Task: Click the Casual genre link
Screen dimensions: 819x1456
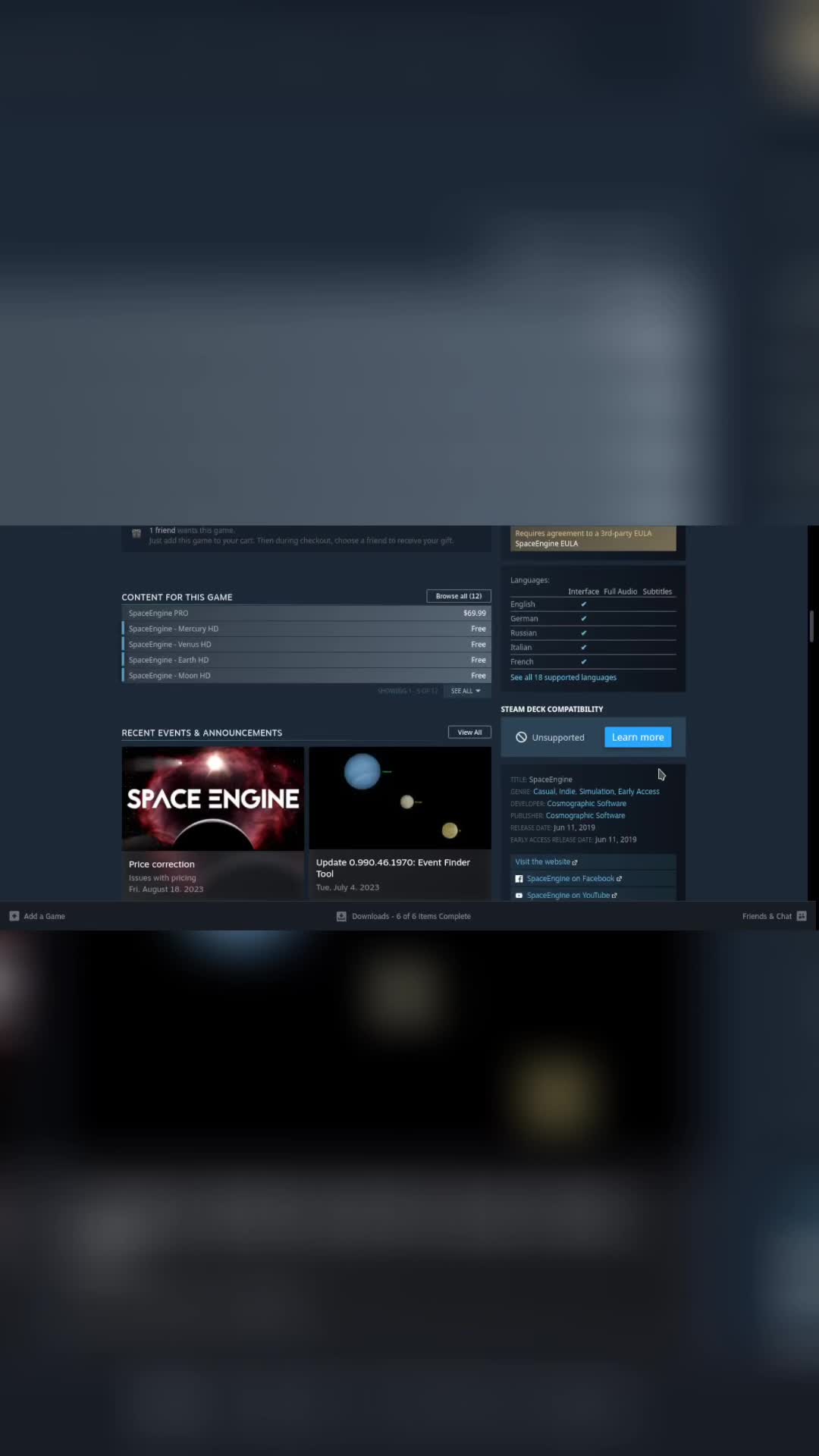Action: [544, 792]
